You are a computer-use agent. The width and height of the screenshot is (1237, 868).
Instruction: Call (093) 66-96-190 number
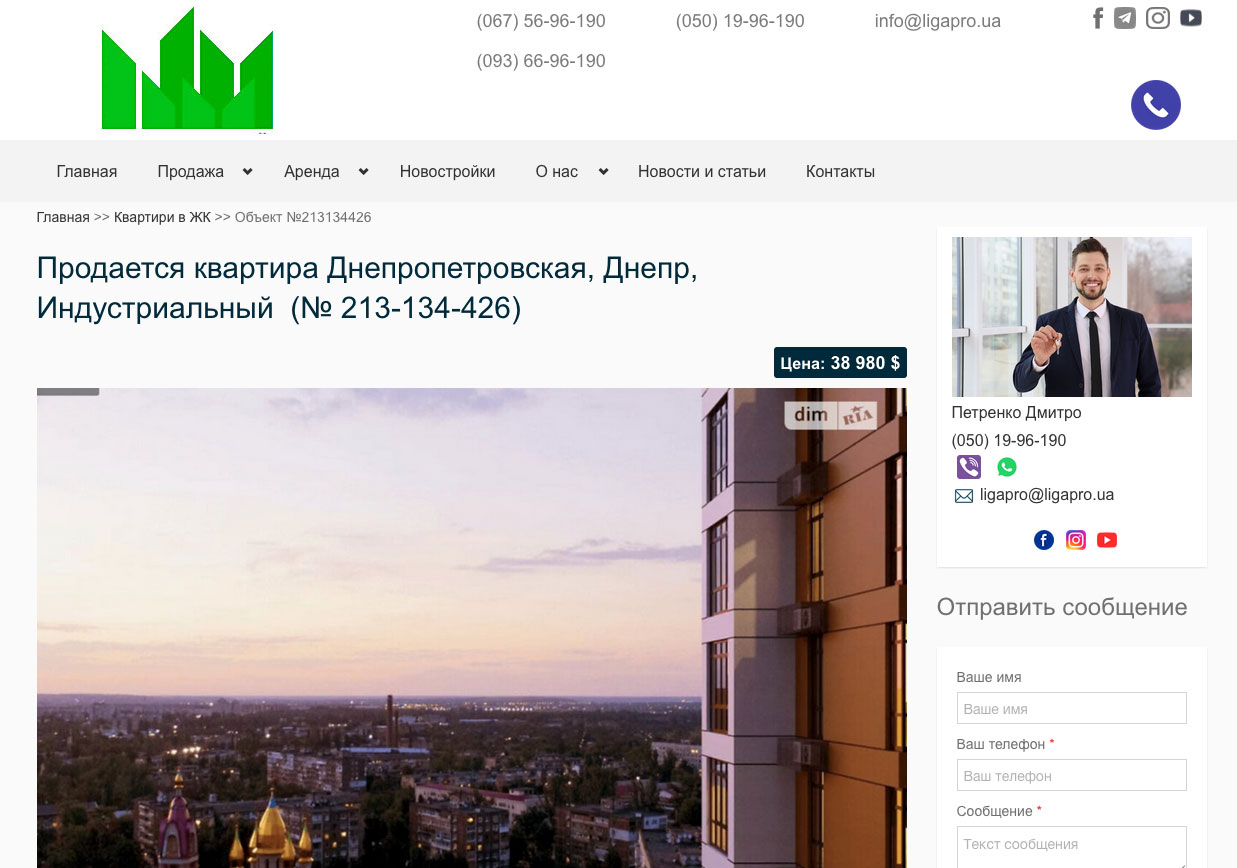541,61
